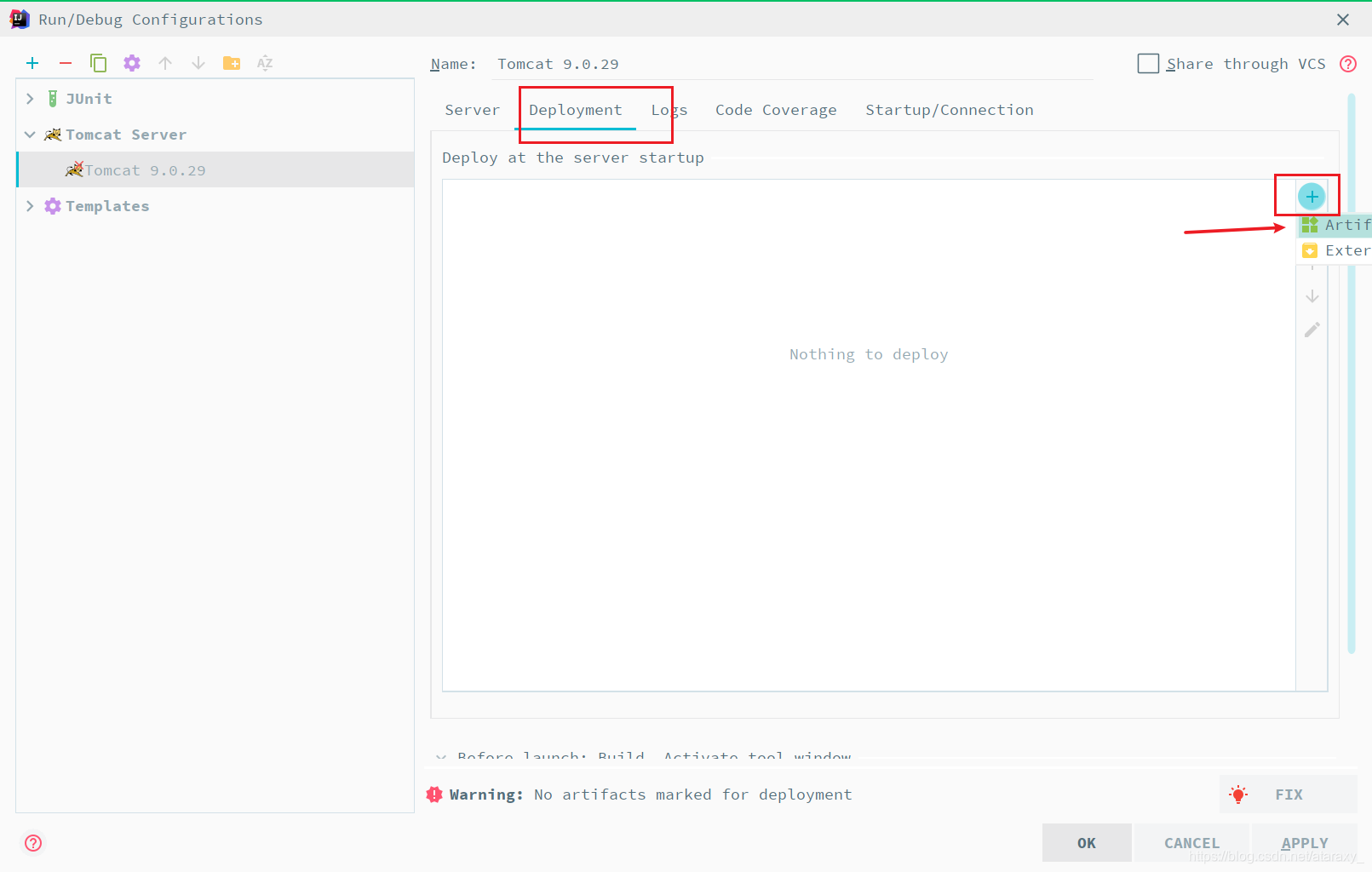Click the JUnit icon in the tree
Screen dimensions: 1372x872
pyautogui.click(x=53, y=99)
